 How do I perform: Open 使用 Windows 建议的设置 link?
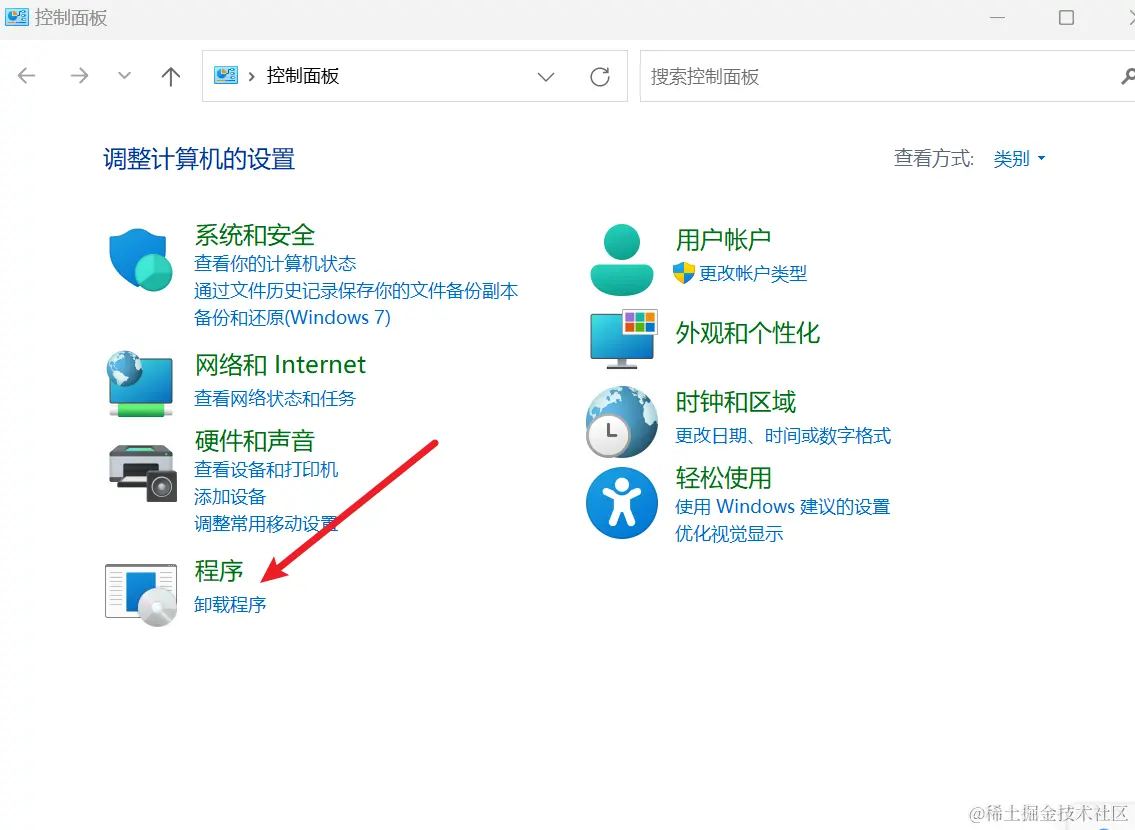pos(782,507)
